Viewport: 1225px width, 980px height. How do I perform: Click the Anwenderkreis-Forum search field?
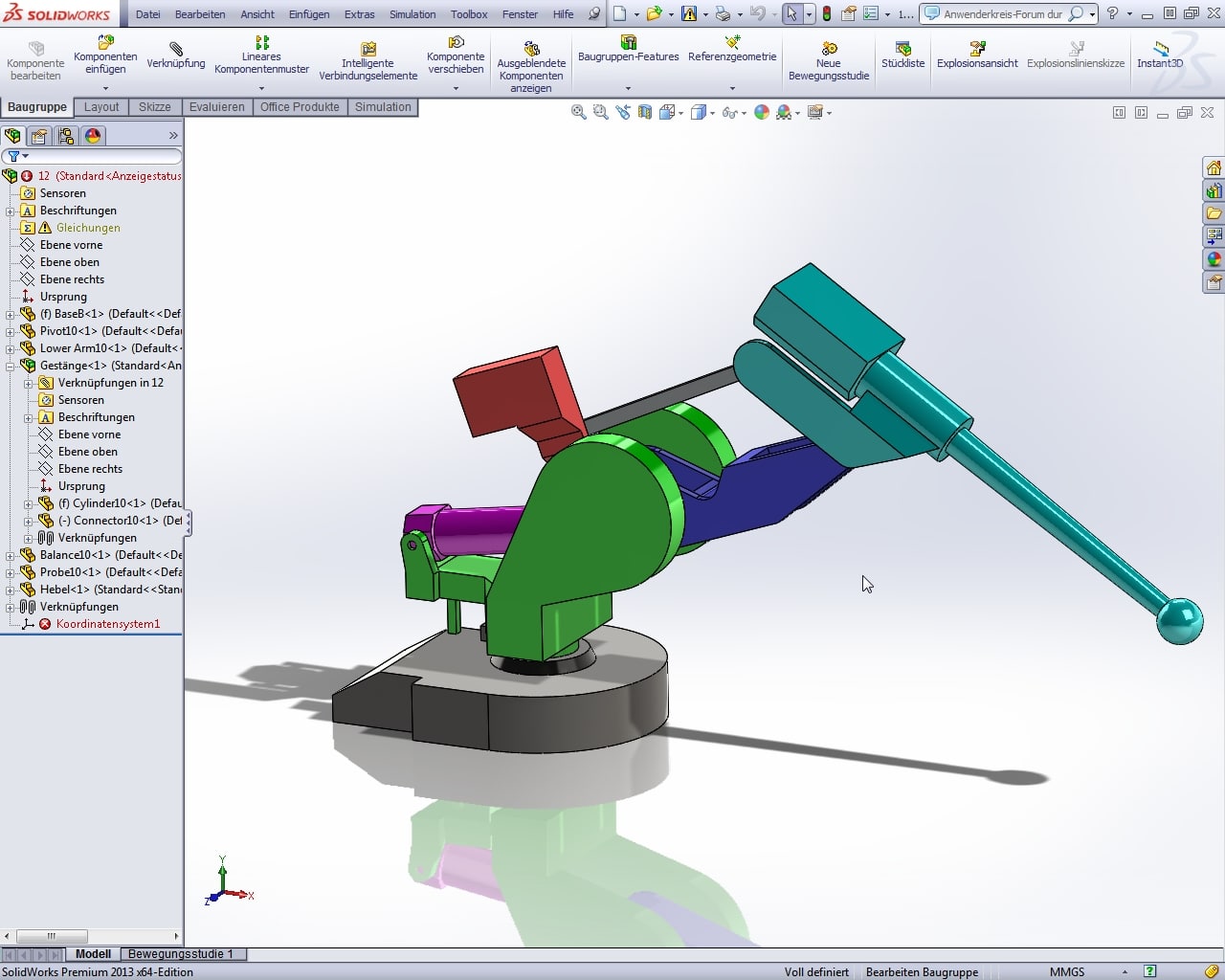pos(1002,14)
